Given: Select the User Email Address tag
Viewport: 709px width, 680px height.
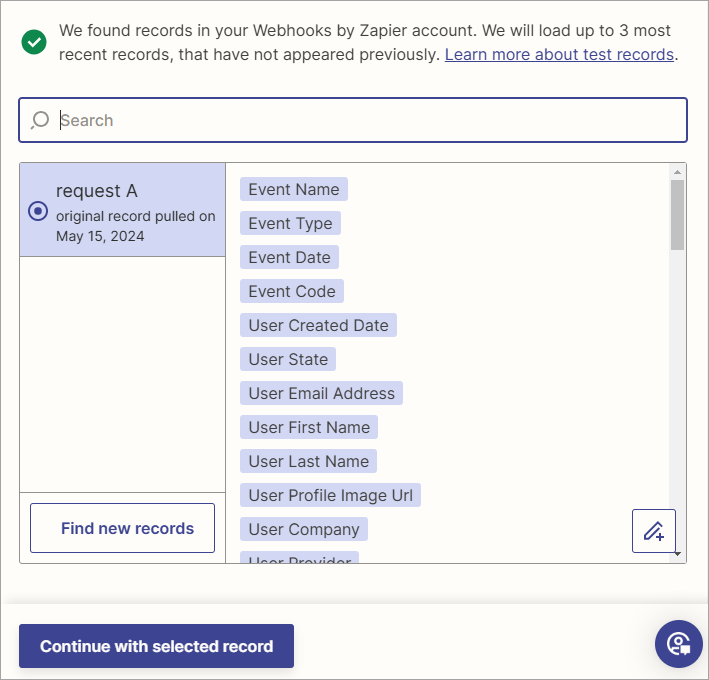Looking at the screenshot, I should [x=321, y=393].
